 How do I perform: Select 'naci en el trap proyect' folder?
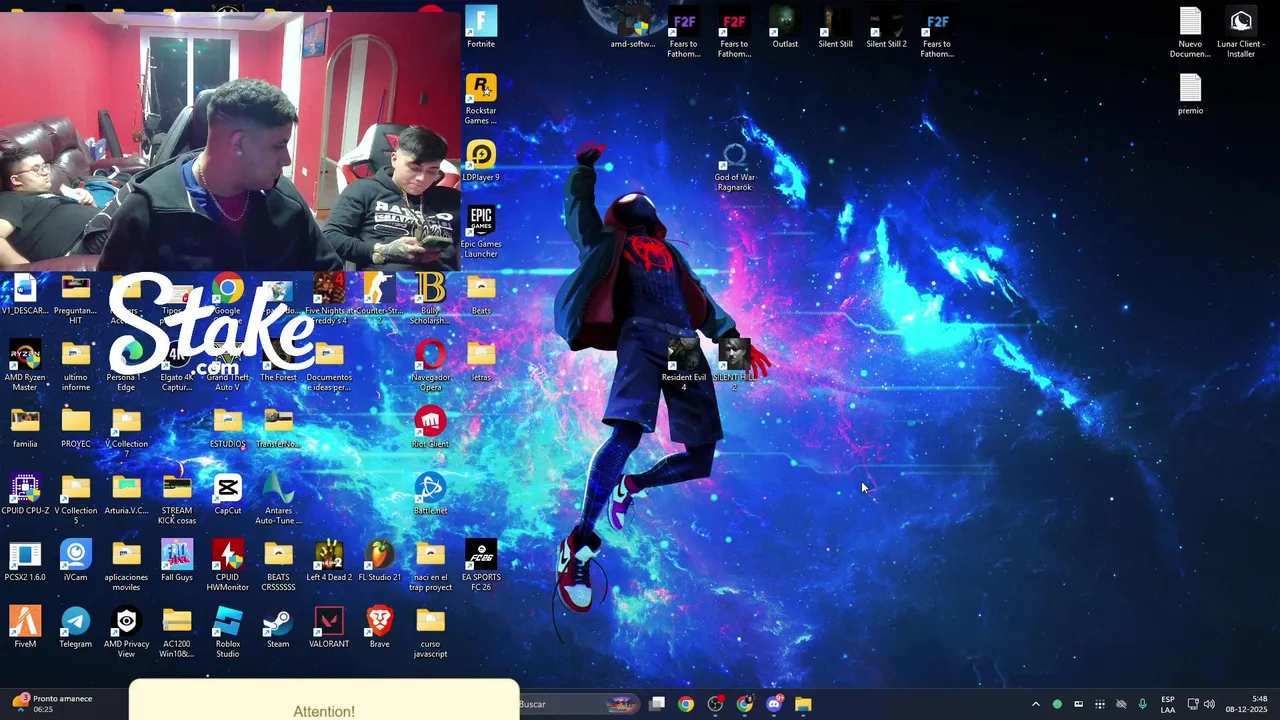pyautogui.click(x=430, y=566)
